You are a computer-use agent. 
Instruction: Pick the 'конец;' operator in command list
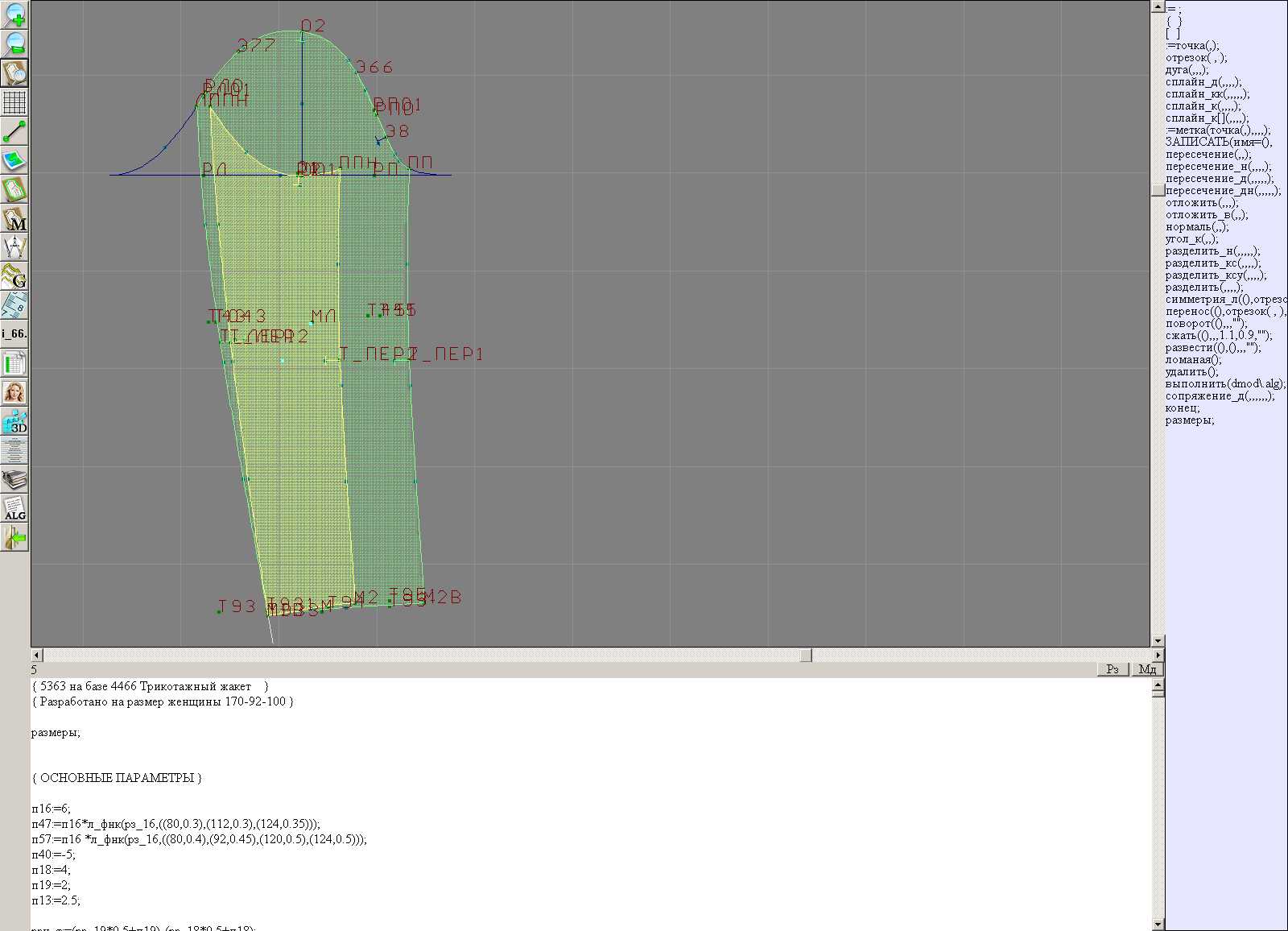click(x=1183, y=408)
